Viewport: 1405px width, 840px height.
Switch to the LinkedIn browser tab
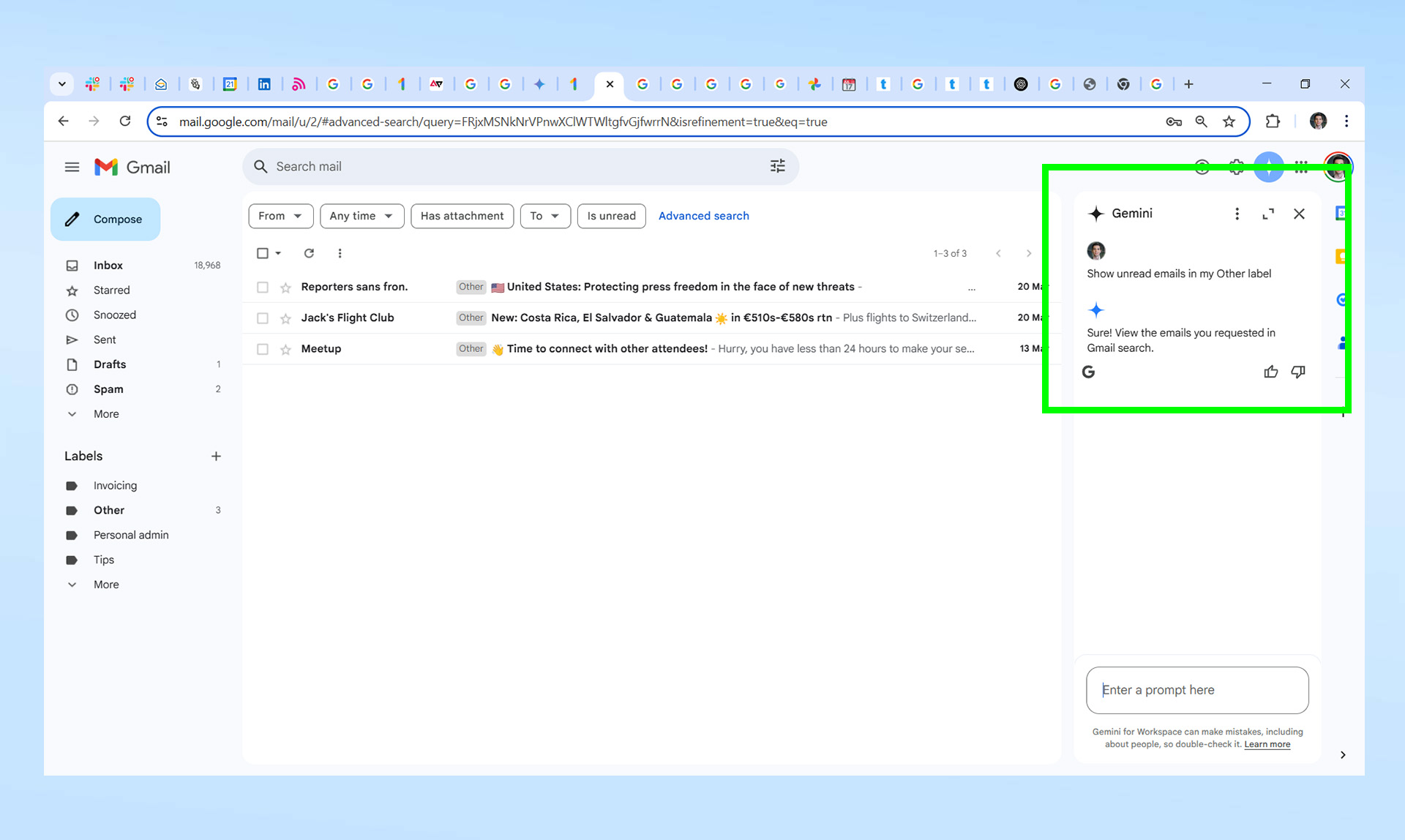click(x=264, y=84)
